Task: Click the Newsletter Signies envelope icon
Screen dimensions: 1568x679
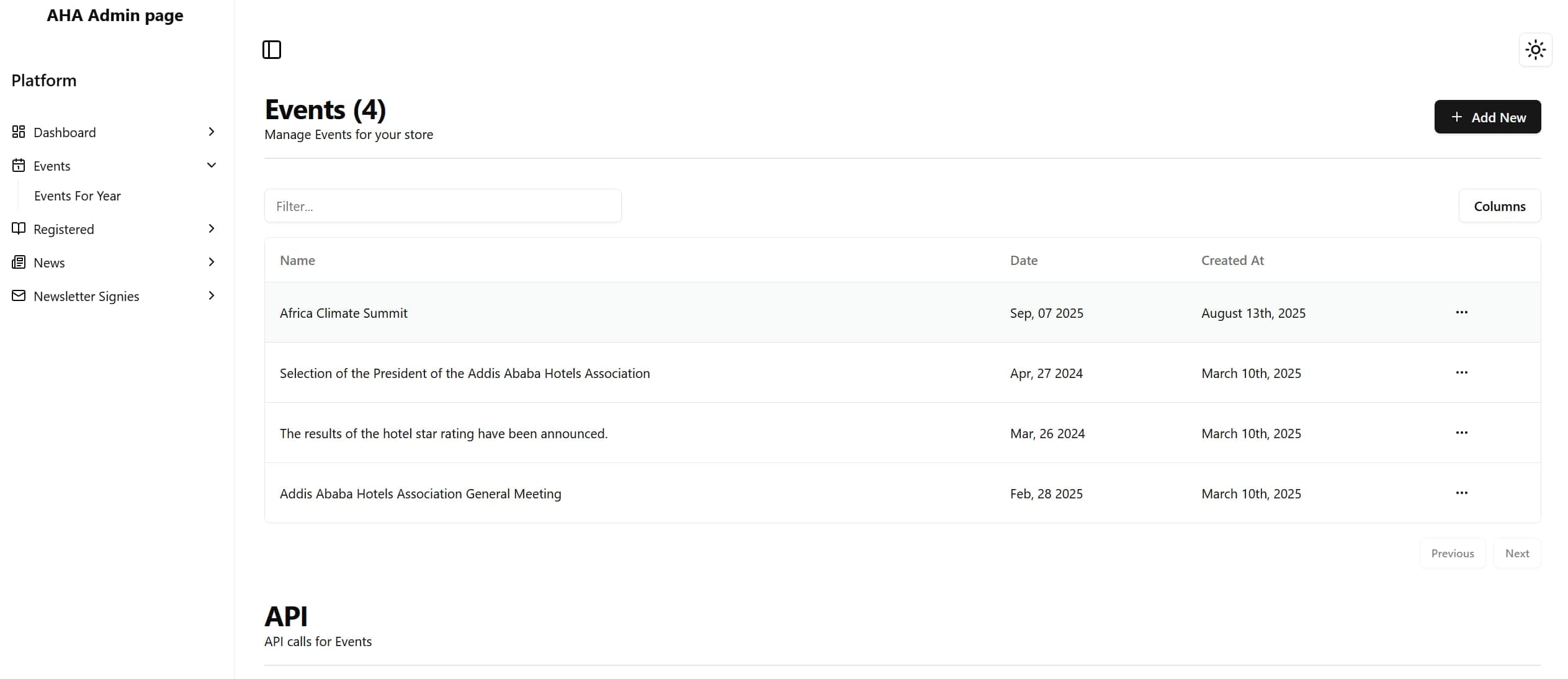Action: 19,295
